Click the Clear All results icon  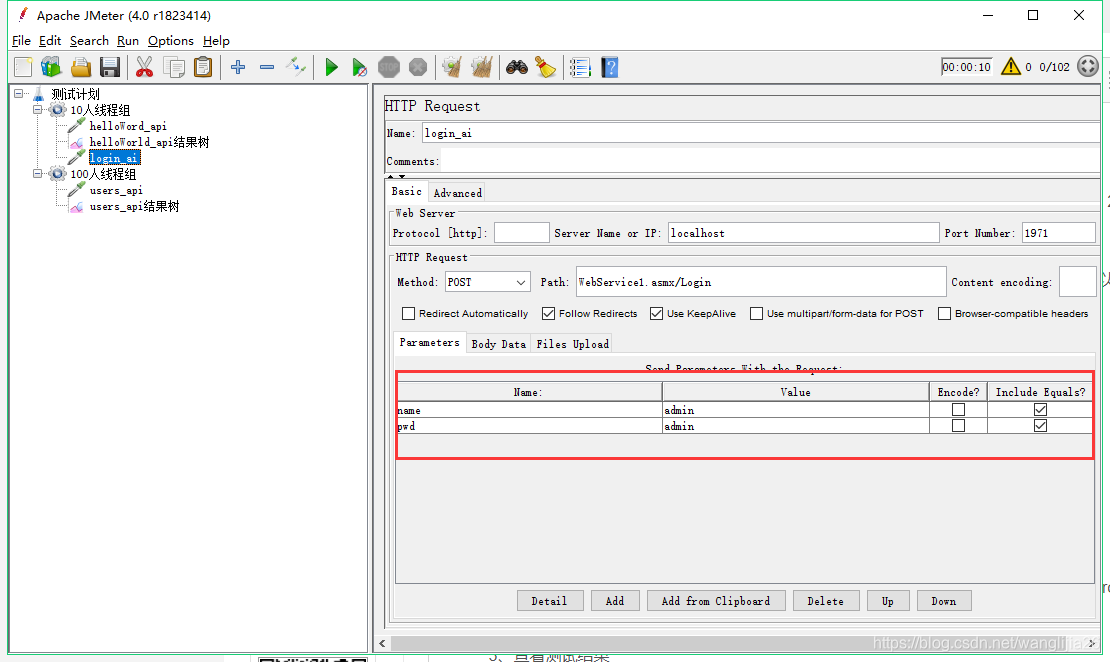point(481,67)
